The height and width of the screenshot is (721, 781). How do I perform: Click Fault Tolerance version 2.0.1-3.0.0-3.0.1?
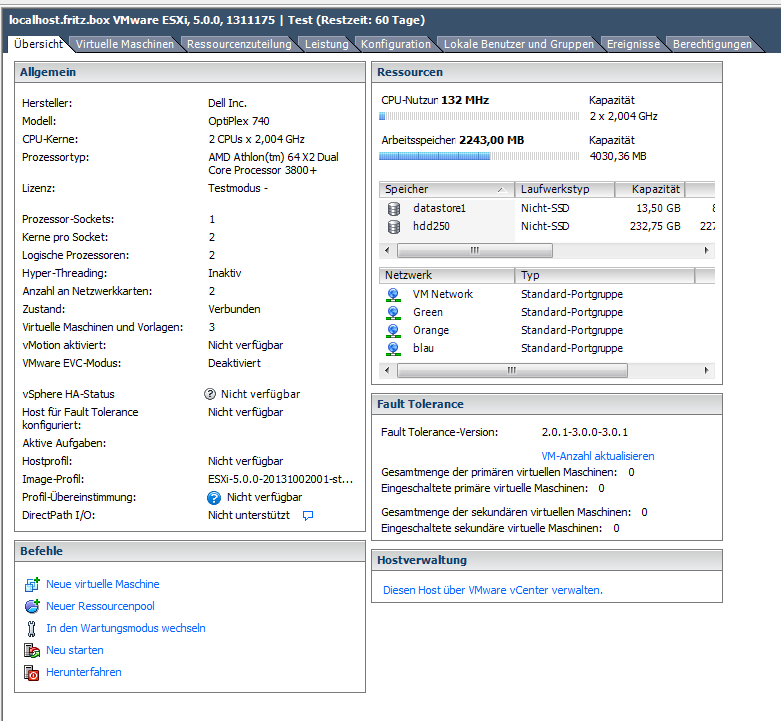pos(585,432)
